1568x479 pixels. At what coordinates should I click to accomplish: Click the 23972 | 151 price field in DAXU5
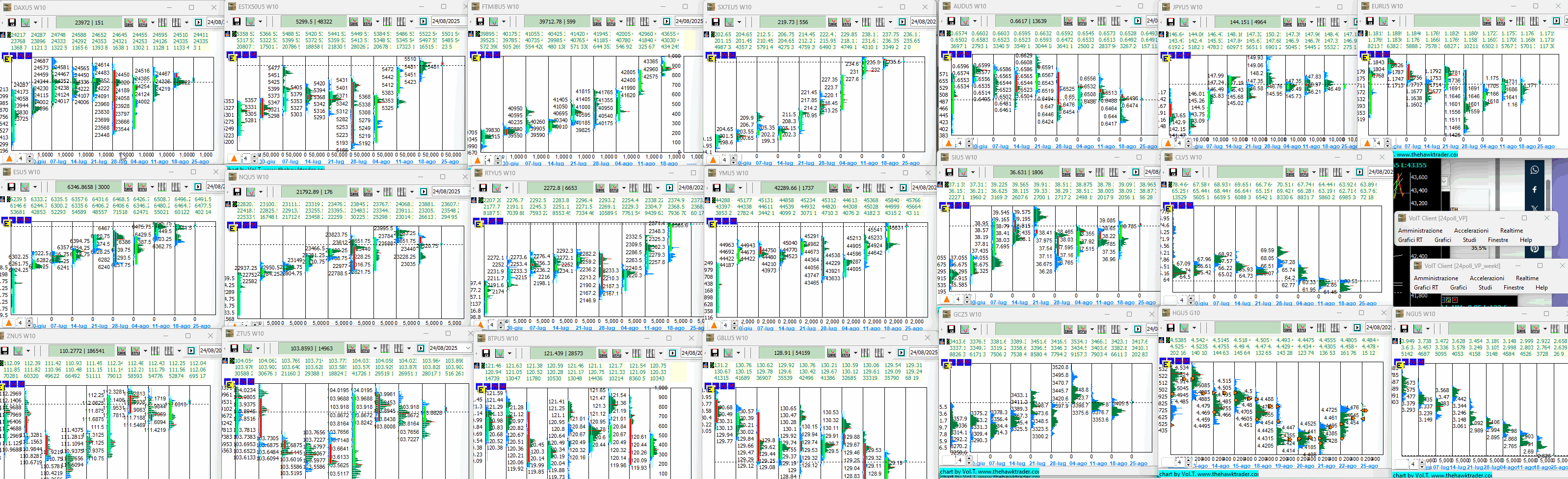89,23
